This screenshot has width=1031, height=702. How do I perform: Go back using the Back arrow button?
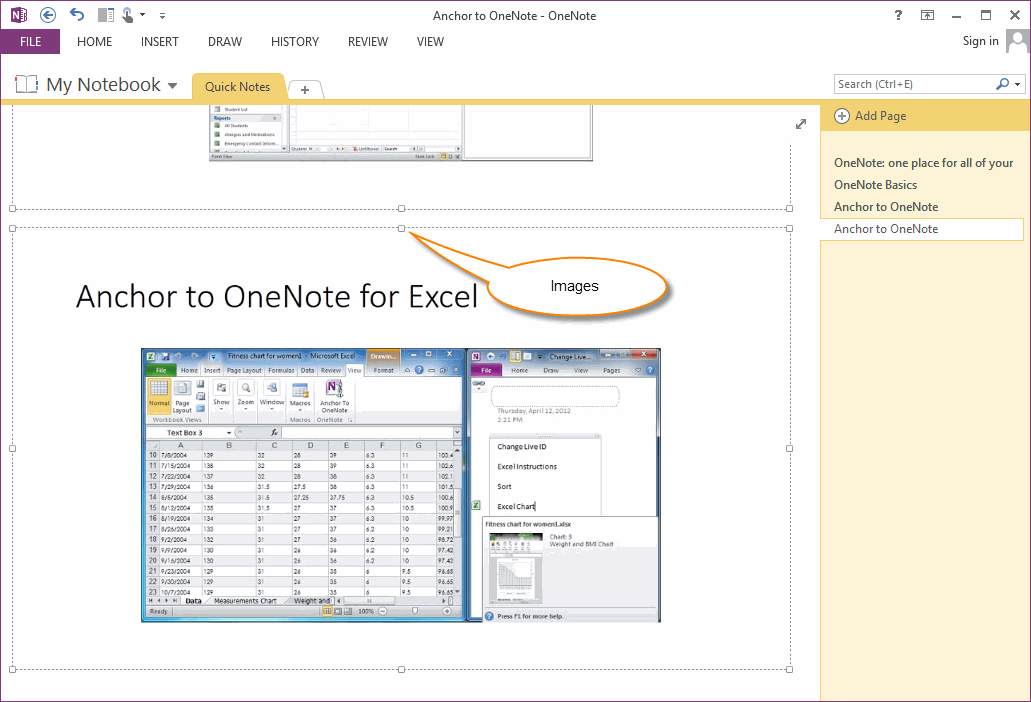48,14
